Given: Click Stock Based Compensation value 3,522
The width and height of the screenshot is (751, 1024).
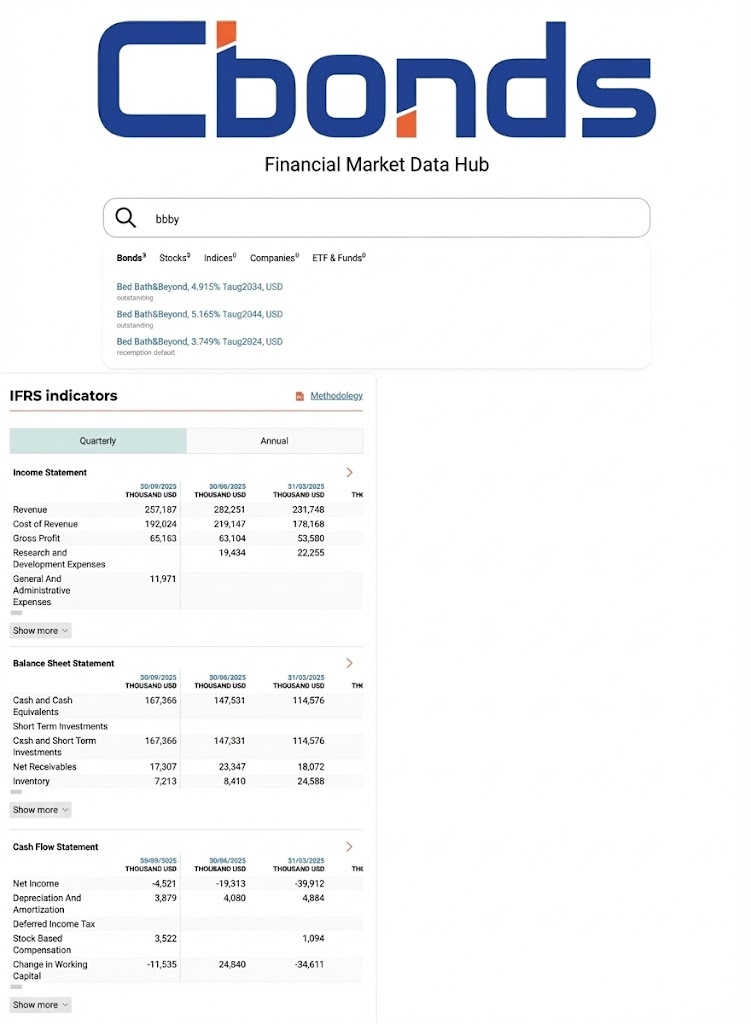Looking at the screenshot, I should 166,938.
